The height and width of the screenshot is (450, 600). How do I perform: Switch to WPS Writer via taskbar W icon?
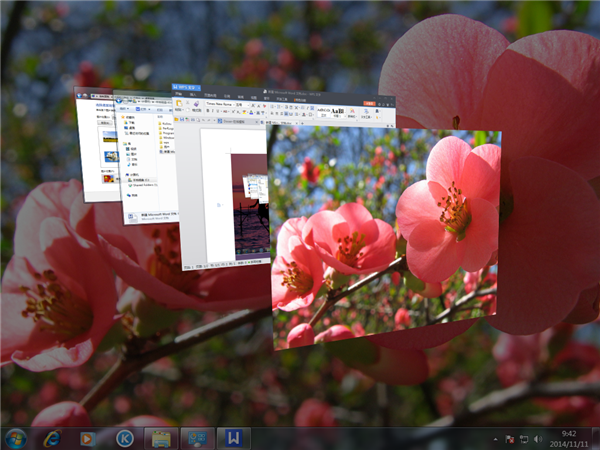232,438
